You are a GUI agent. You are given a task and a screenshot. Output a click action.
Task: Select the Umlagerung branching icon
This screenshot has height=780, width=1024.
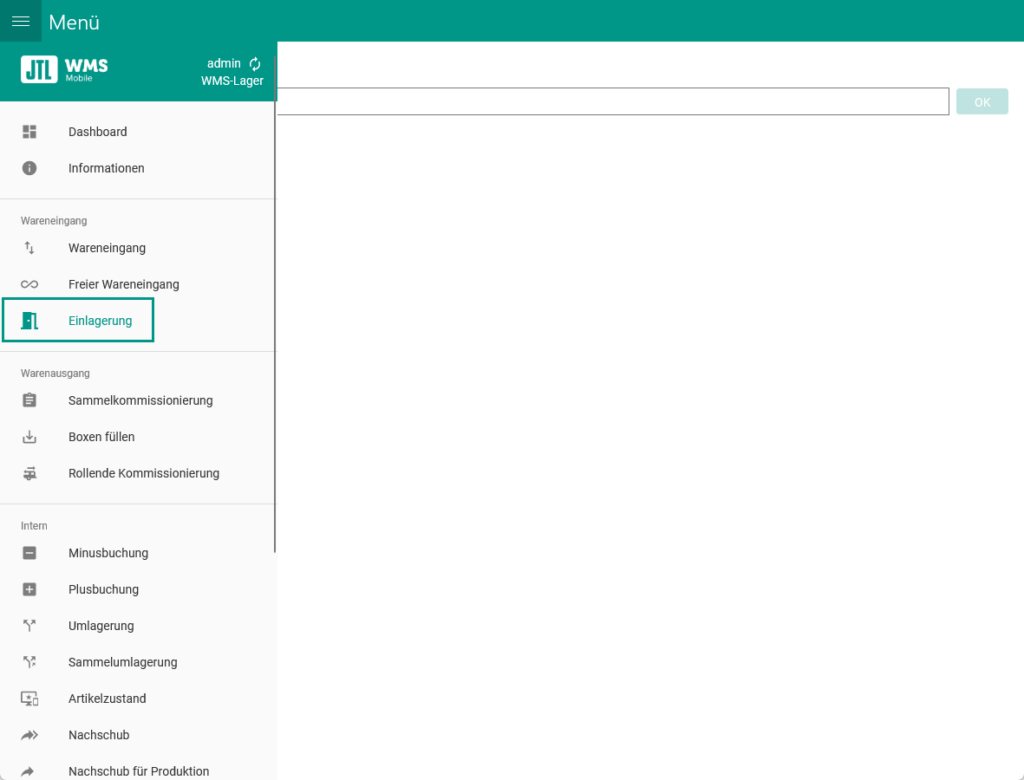click(29, 625)
